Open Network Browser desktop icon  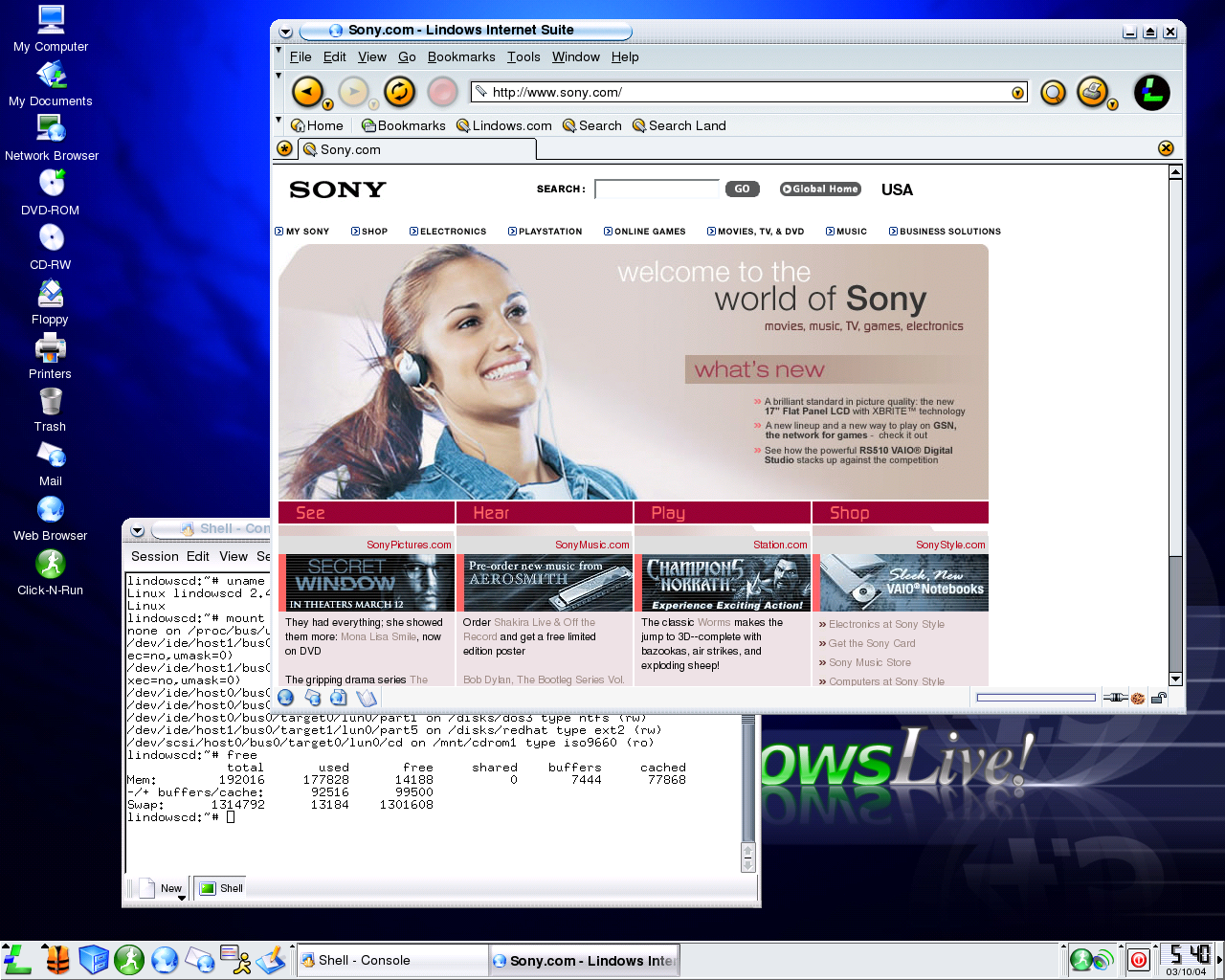[x=51, y=139]
